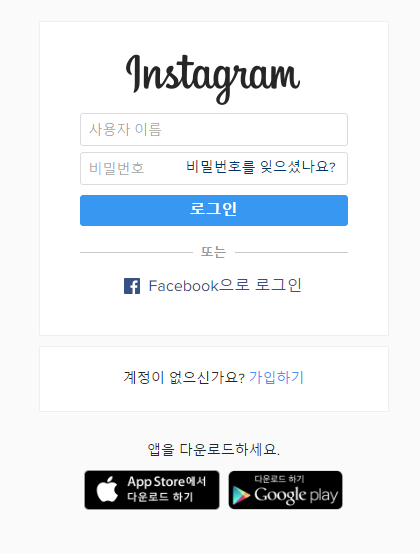Click the 계정이 없으신가요? text
The height and width of the screenshot is (554, 420).
tap(184, 377)
